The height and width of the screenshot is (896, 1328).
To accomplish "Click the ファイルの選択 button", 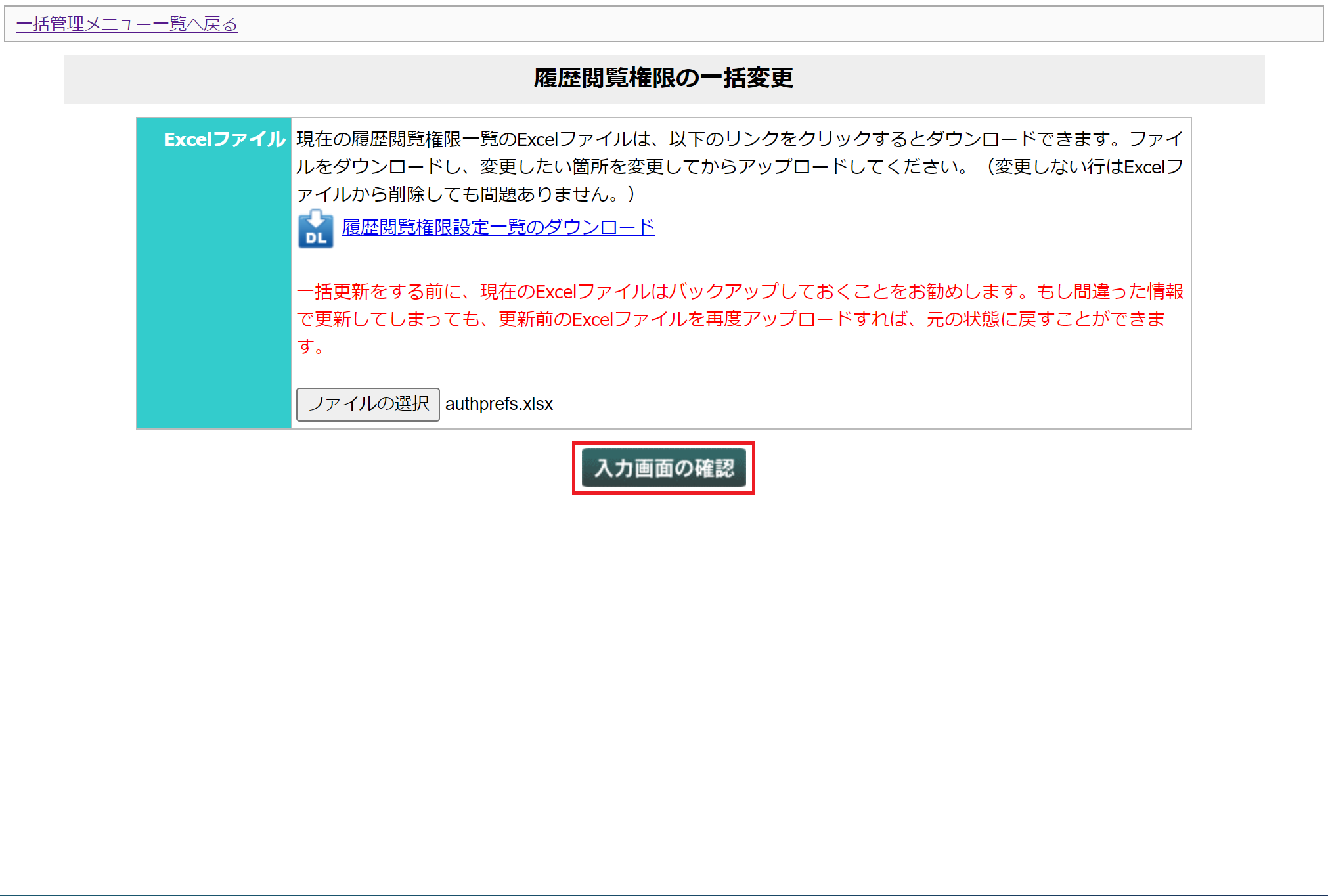I will coord(368,404).
